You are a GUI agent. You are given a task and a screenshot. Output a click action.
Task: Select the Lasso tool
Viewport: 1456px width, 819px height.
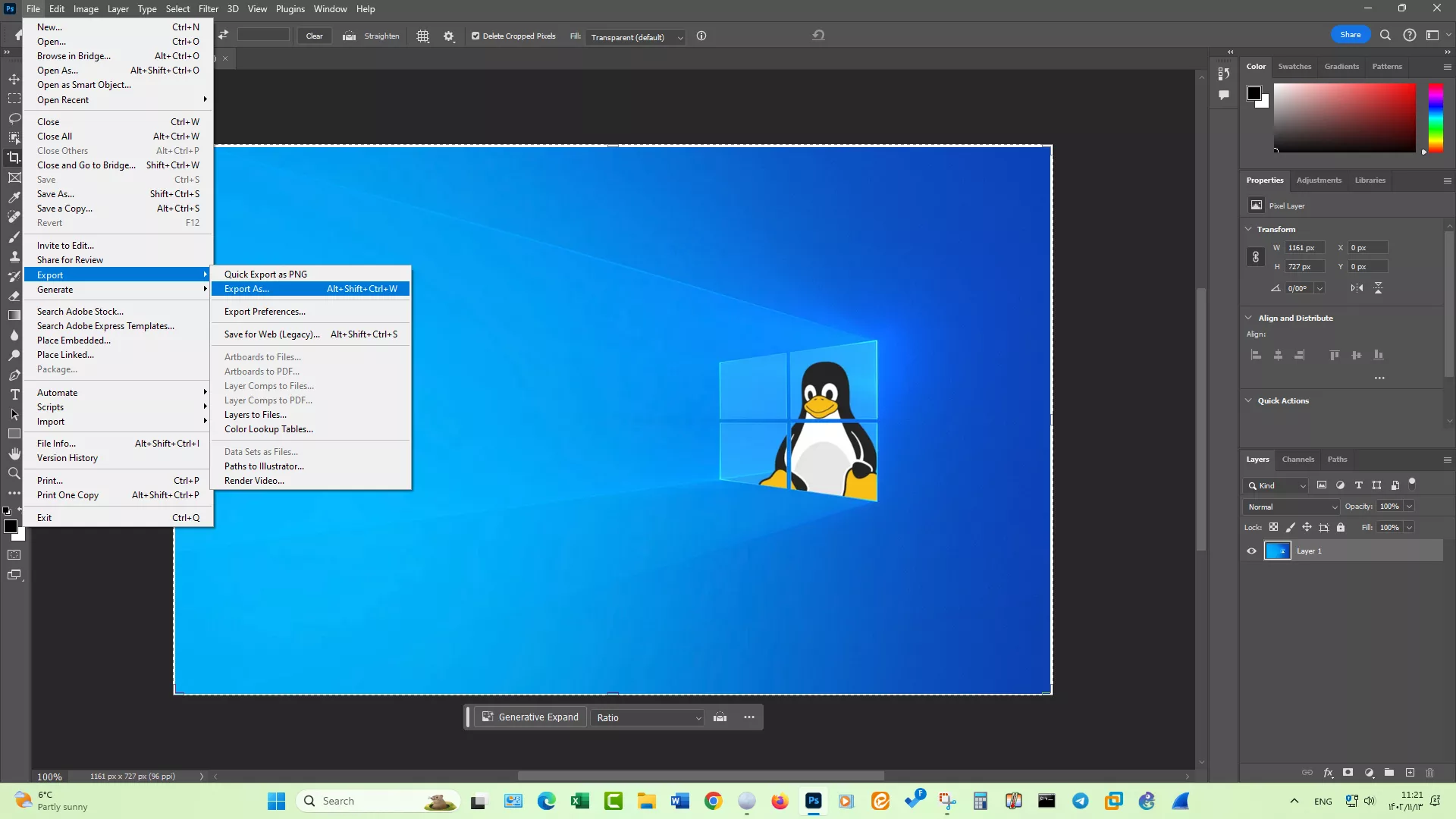point(14,118)
